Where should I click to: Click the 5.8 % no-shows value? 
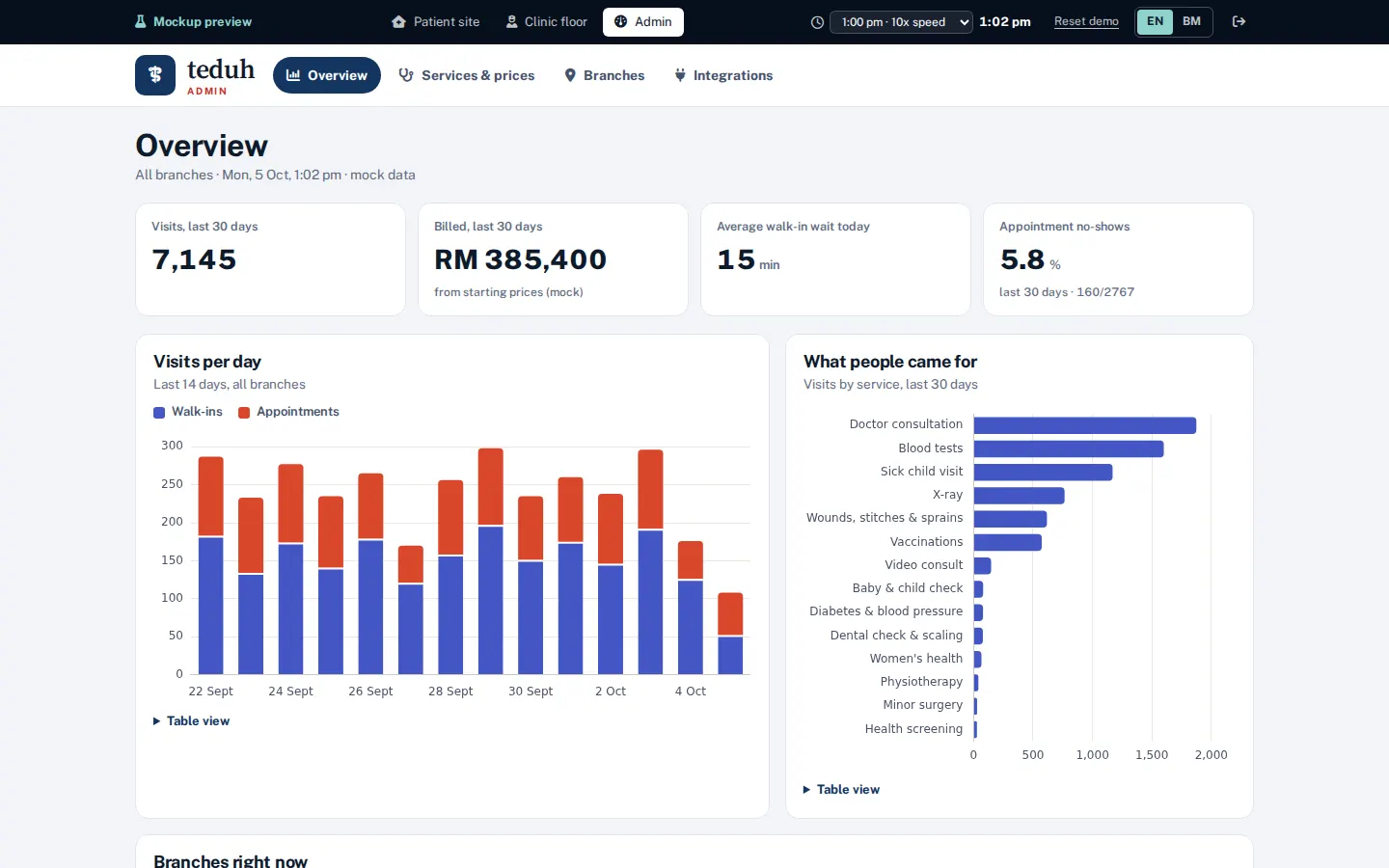point(1030,259)
